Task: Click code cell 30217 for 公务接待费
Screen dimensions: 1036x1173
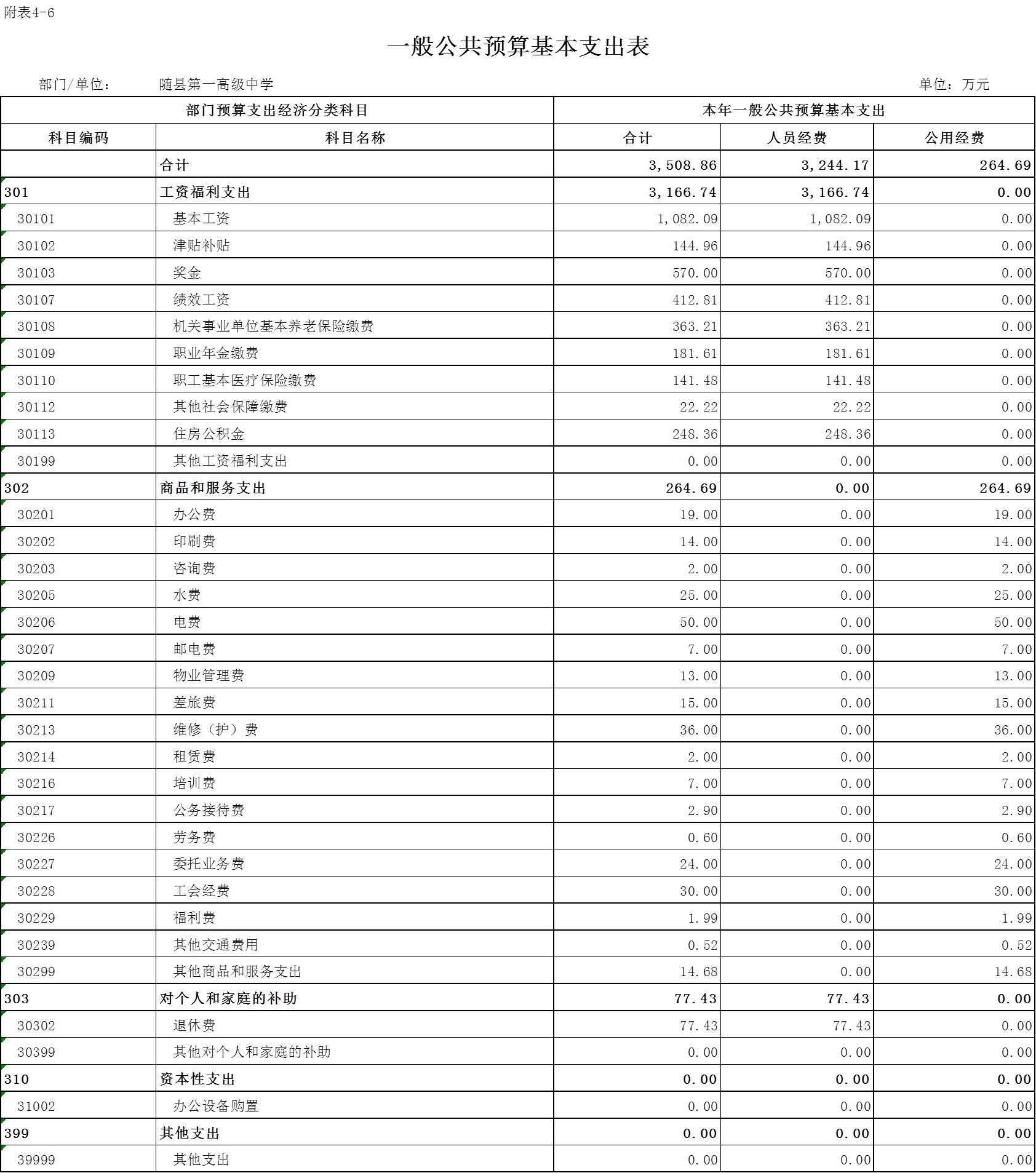Action: (78, 810)
